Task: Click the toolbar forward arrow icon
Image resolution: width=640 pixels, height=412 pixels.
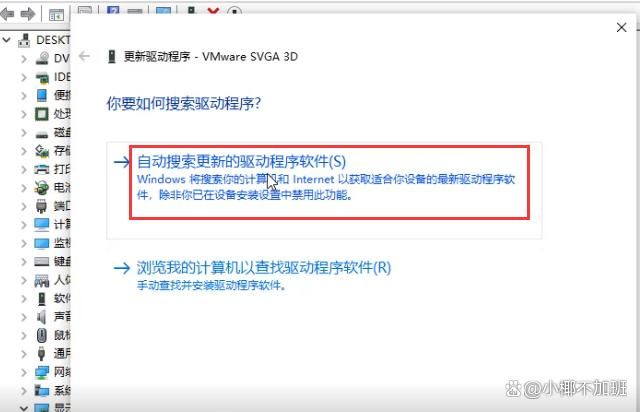Action: (x=27, y=15)
